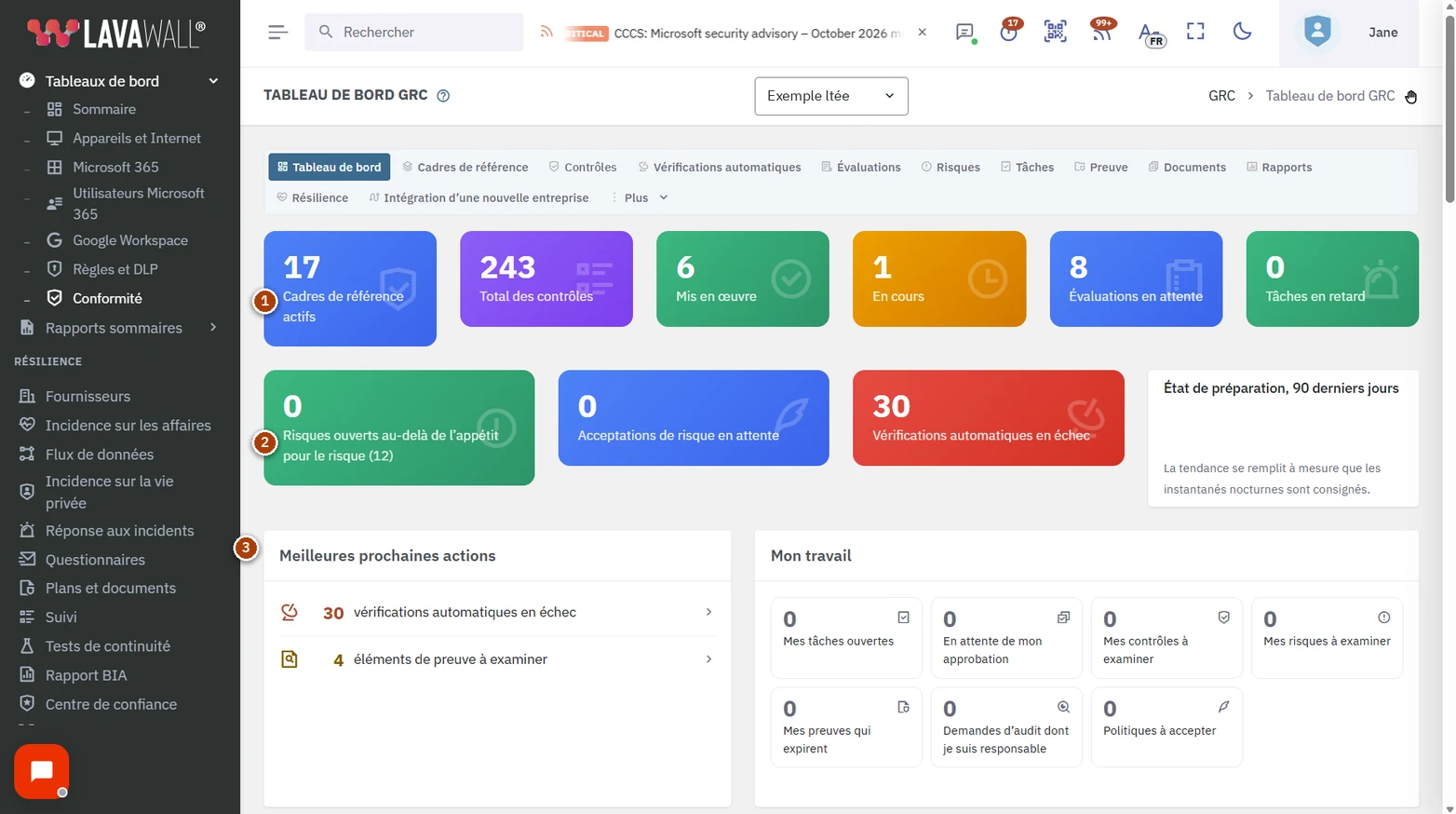Viewport: 1456px width, 814px height.
Task: Open the Mes risques à examiner icon
Action: pyautogui.click(x=1383, y=617)
